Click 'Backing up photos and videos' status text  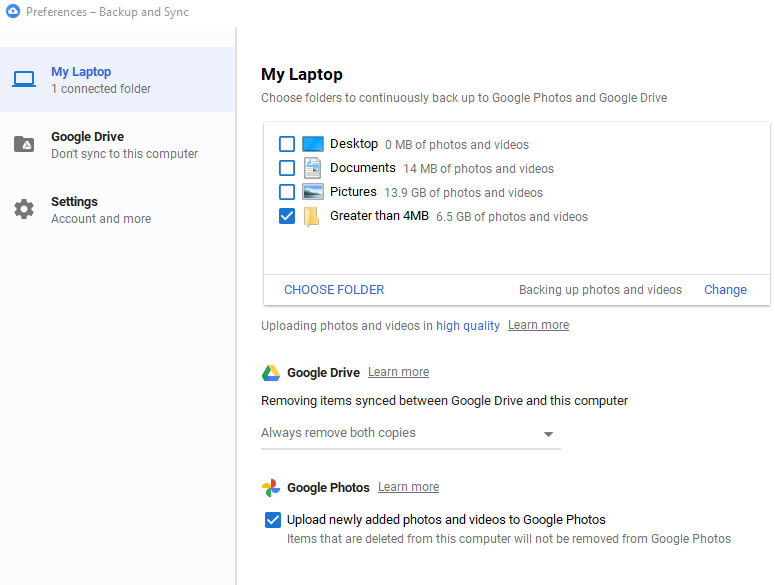(601, 290)
